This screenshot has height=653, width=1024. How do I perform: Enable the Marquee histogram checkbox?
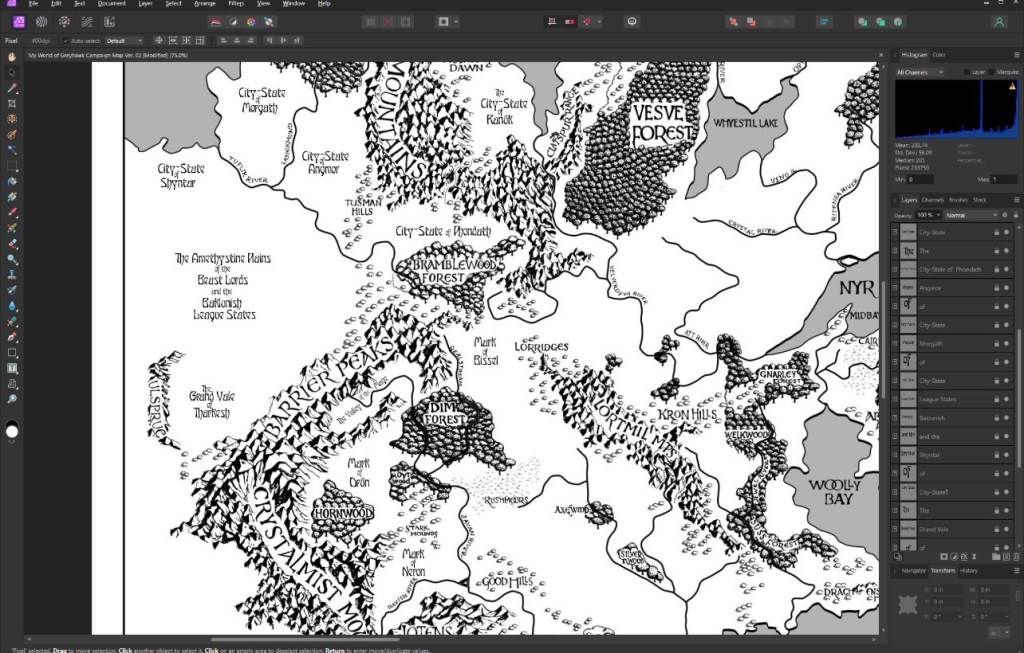991,72
